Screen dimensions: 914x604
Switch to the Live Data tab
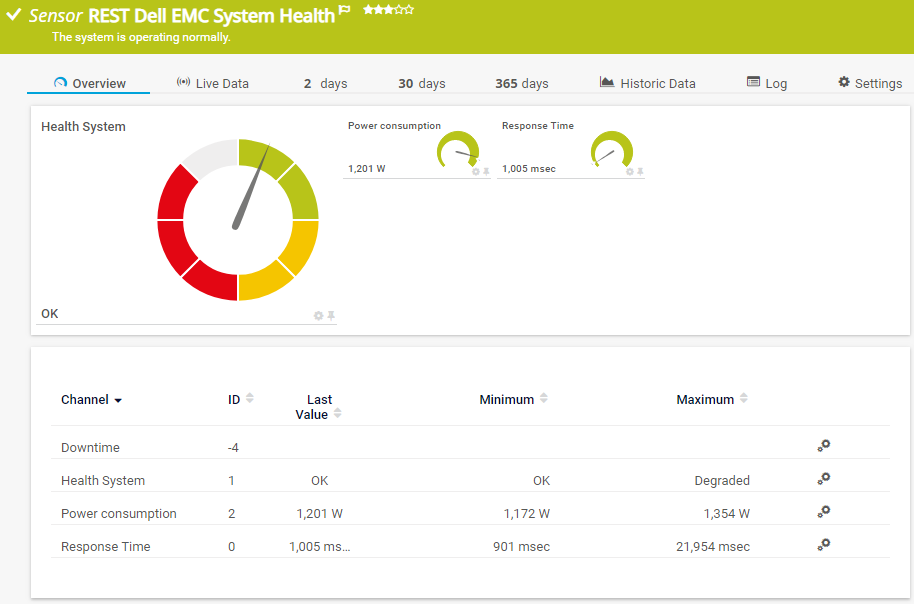tap(213, 83)
